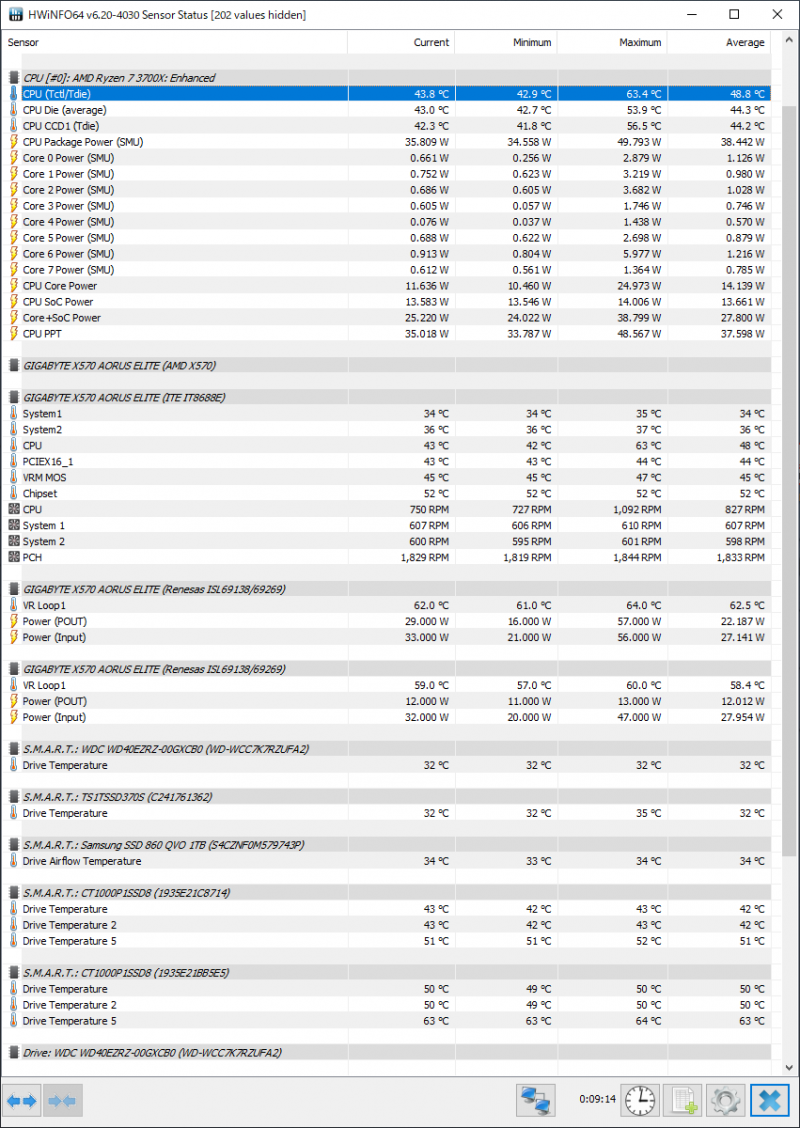800x1128 pixels.
Task: Collapse the ITE IT8688E sensor group
Action: point(14,398)
